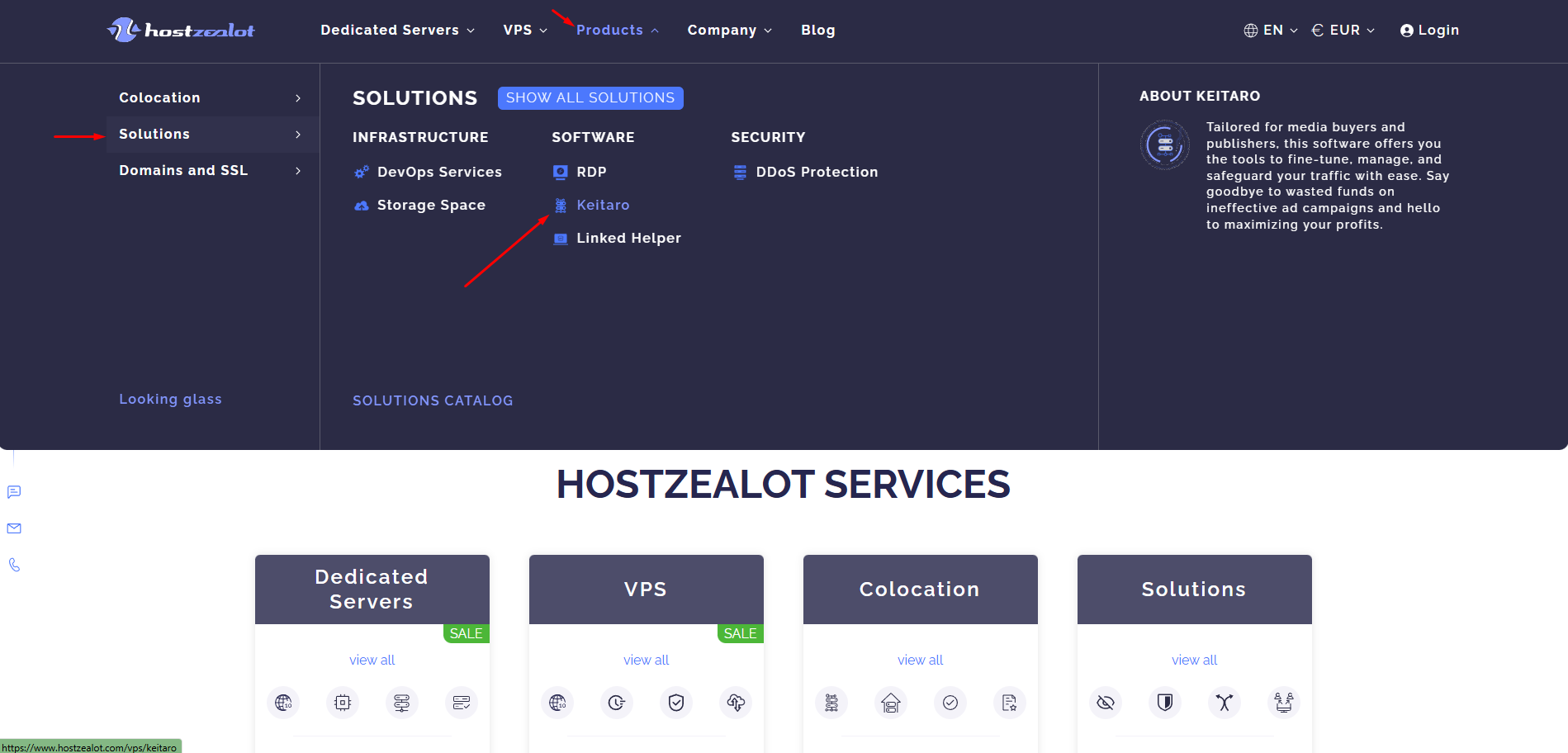Image resolution: width=1568 pixels, height=753 pixels.
Task: Click Show All Solutions button
Action: click(x=590, y=97)
